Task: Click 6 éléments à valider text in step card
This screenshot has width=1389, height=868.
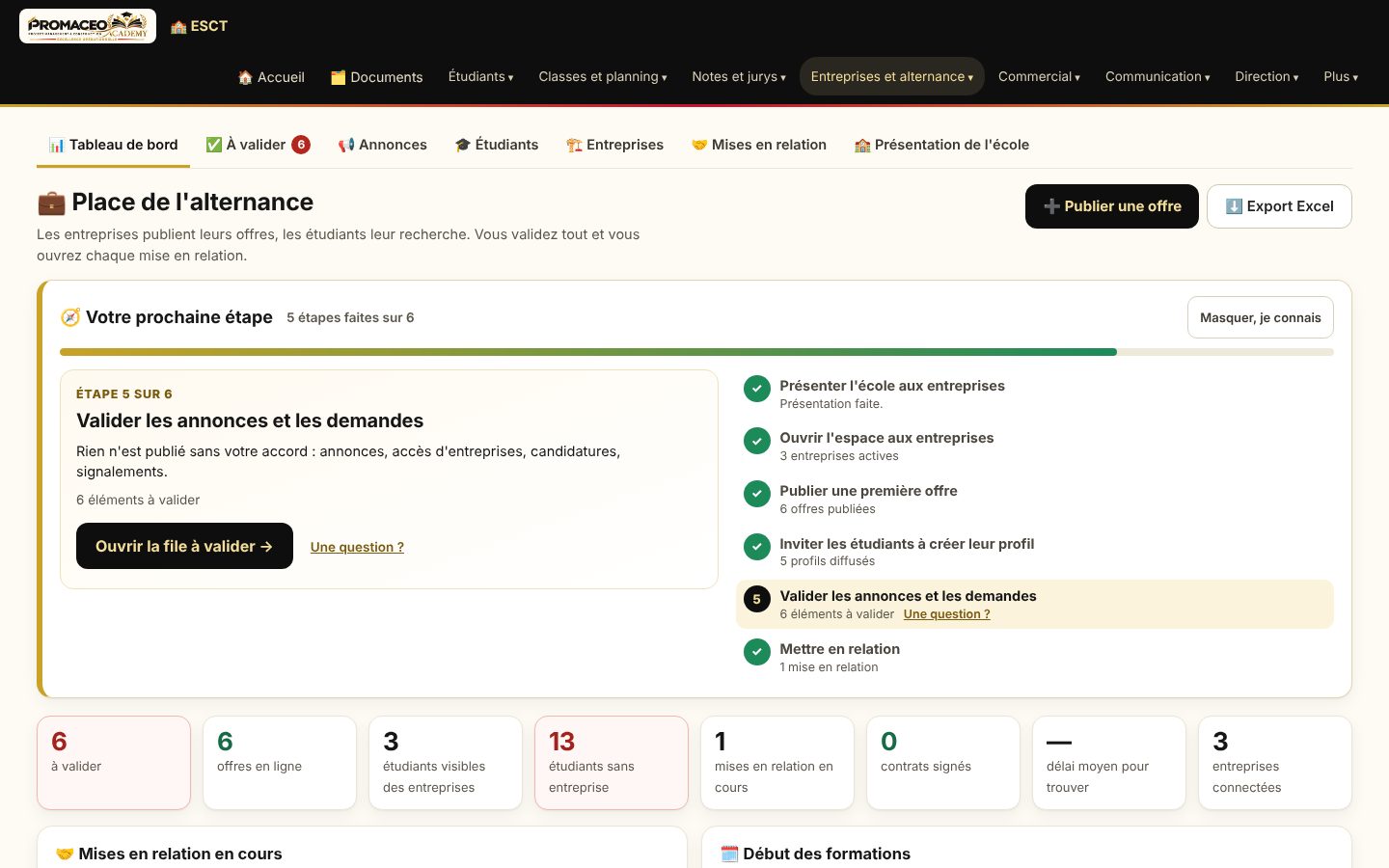Action: (x=138, y=500)
